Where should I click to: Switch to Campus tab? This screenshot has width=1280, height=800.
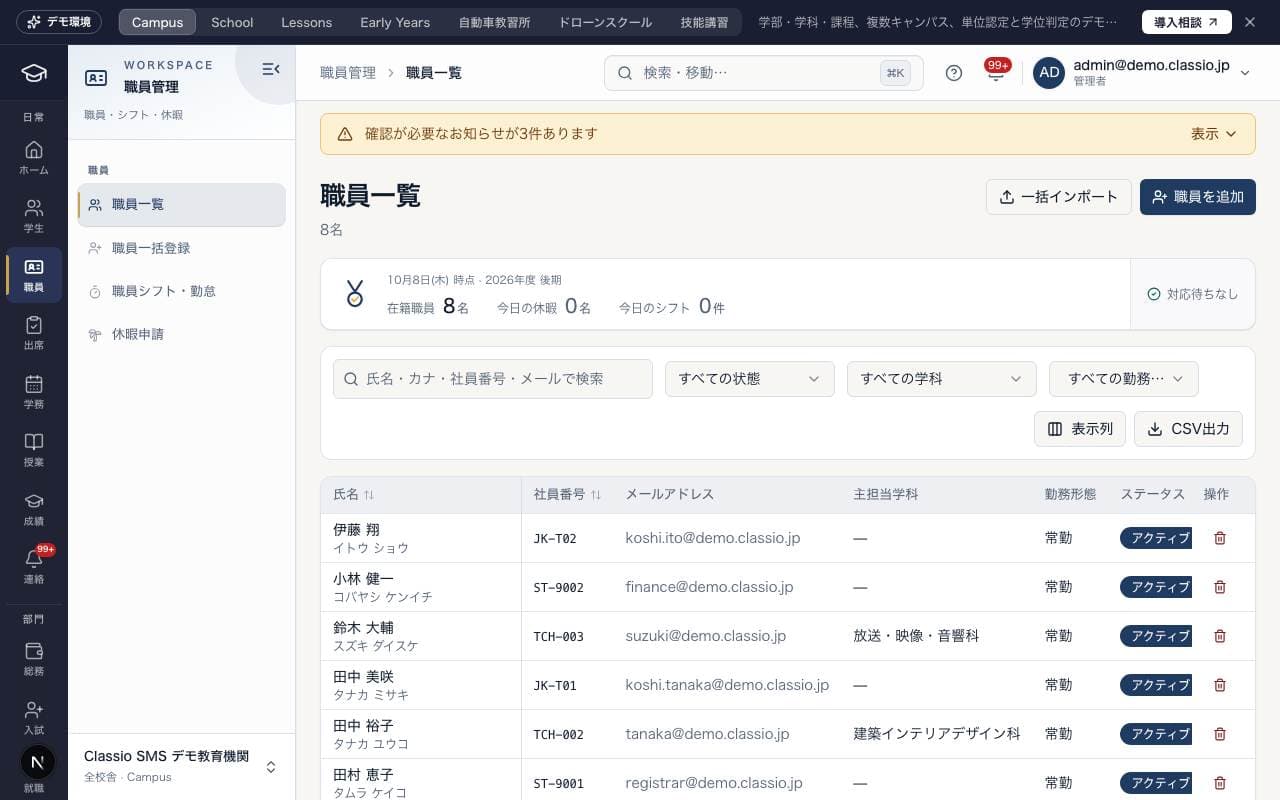coord(157,22)
